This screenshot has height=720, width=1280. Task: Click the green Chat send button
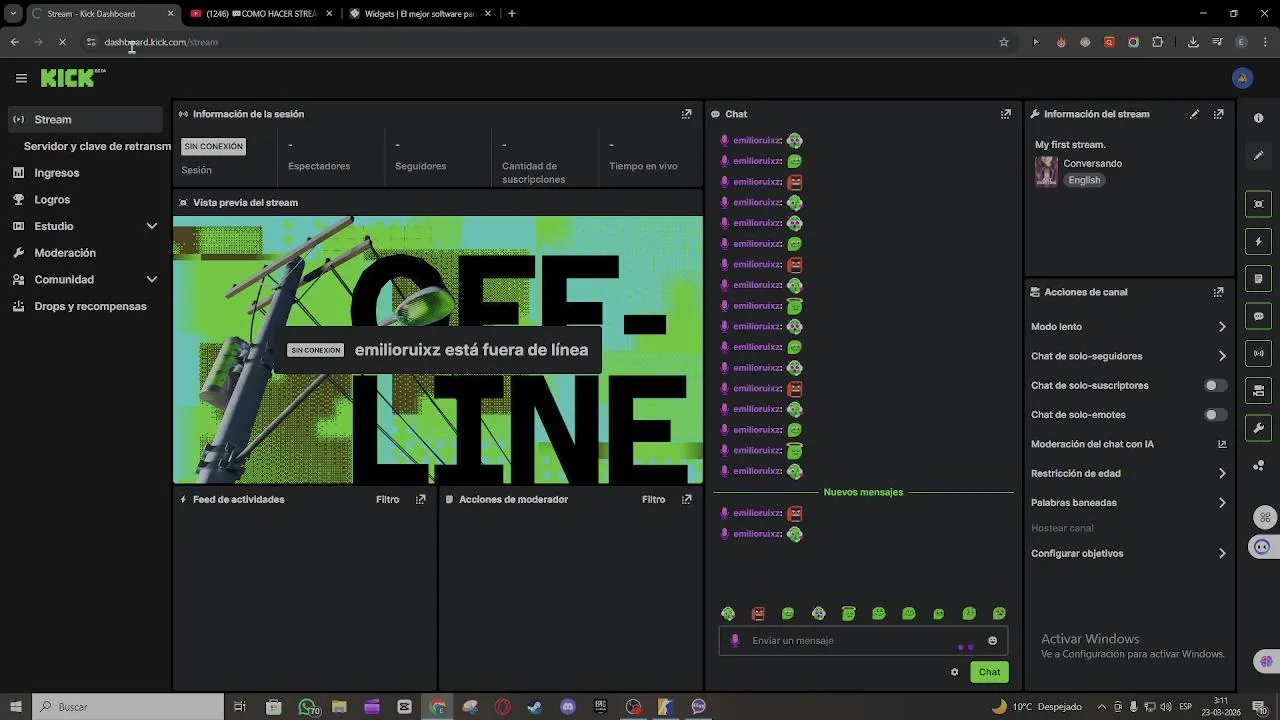[989, 672]
